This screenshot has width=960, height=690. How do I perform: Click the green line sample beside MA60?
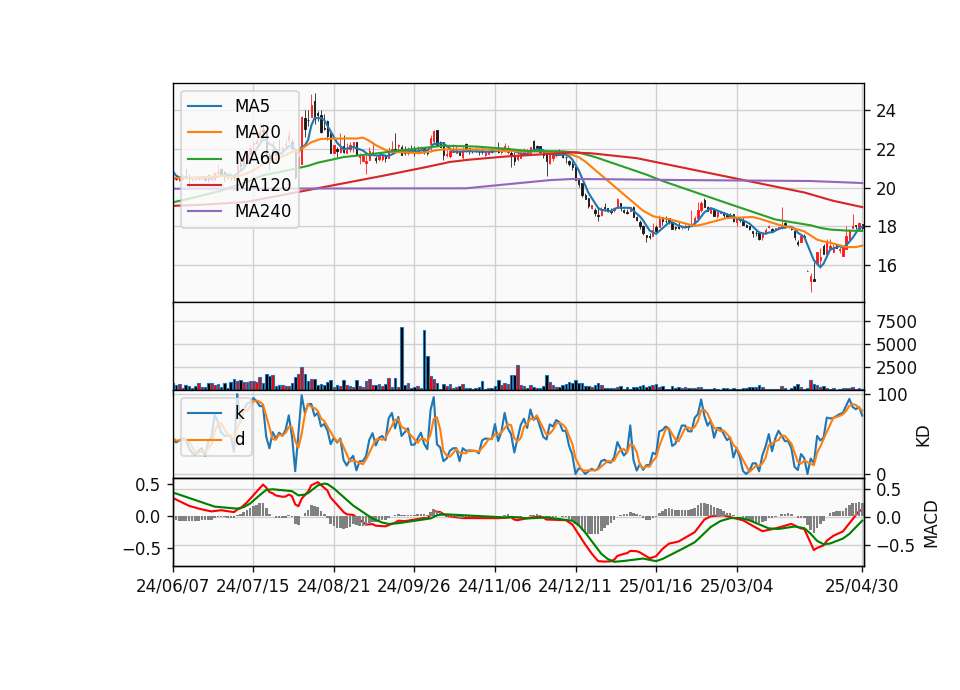tap(204, 159)
